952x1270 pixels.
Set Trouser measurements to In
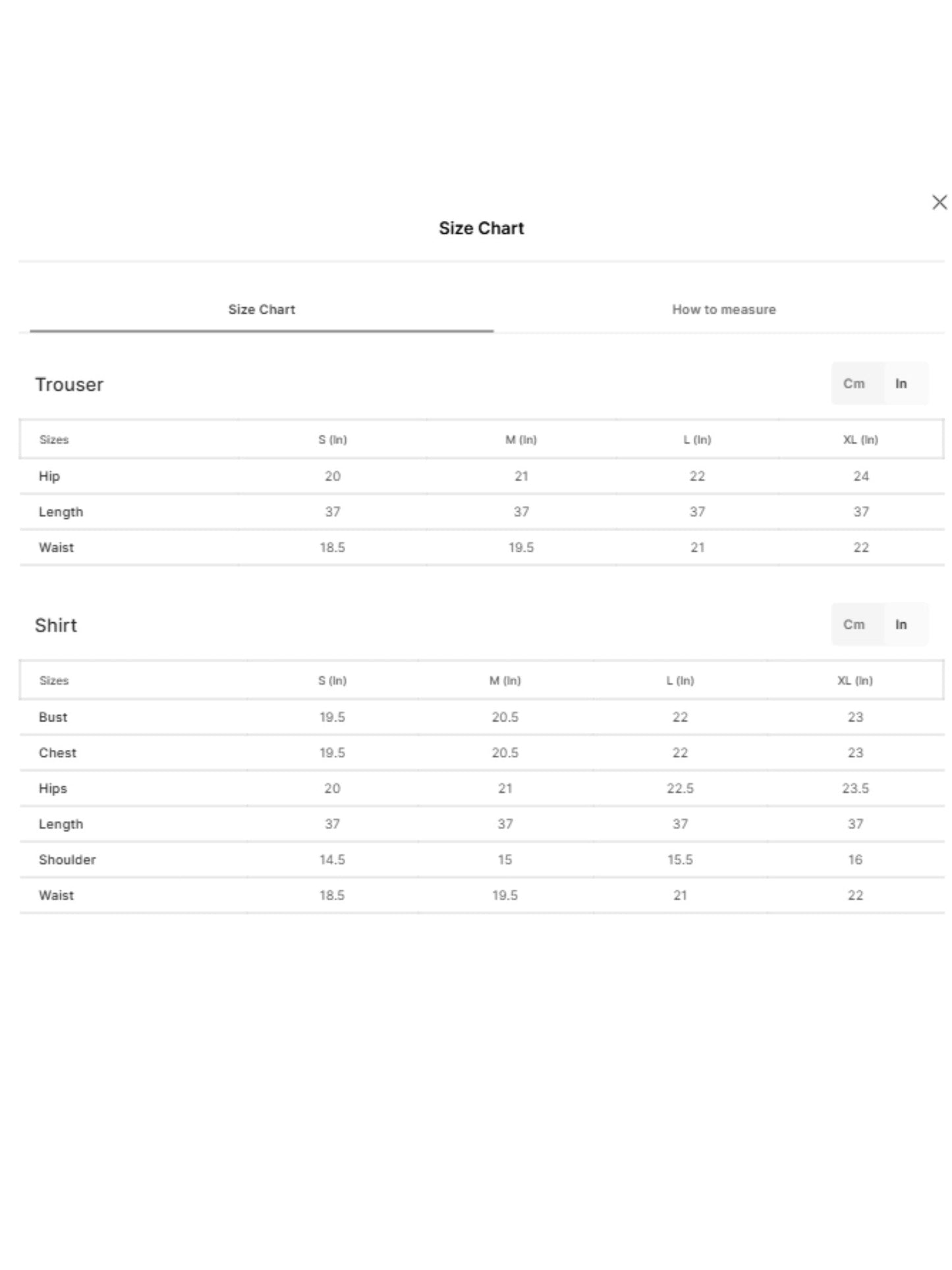[901, 384]
